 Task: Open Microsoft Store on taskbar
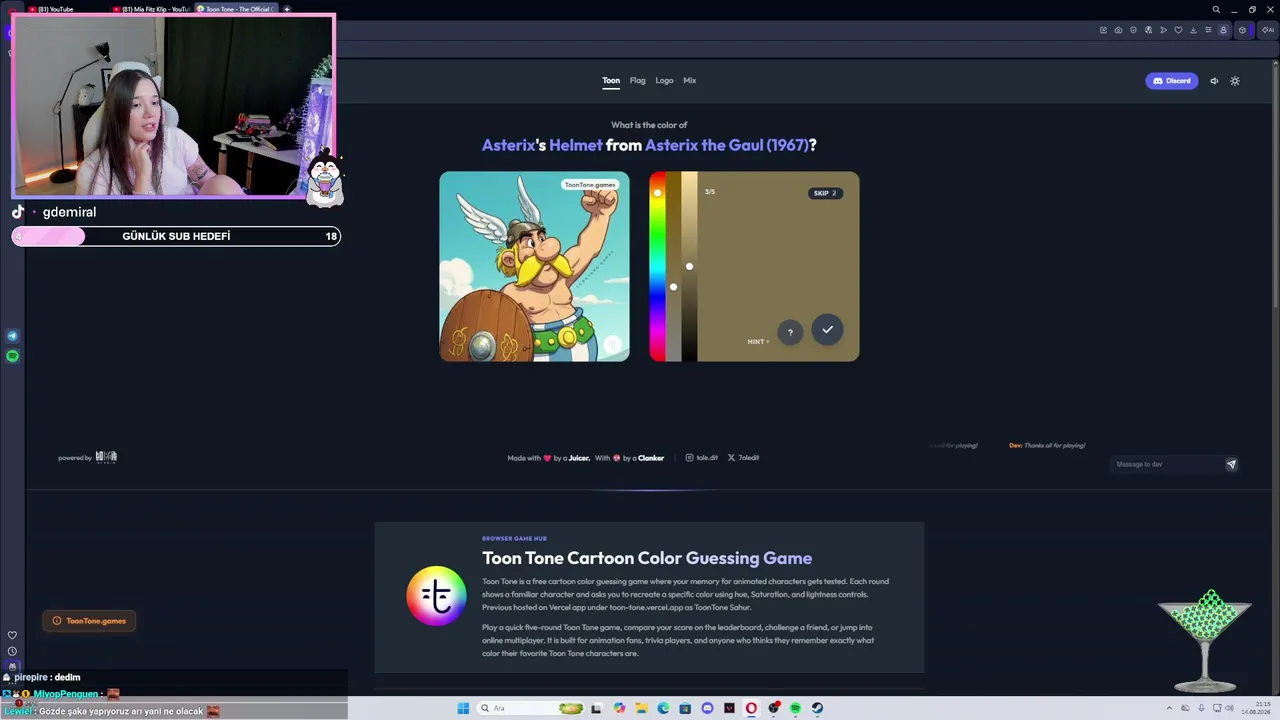coord(685,708)
